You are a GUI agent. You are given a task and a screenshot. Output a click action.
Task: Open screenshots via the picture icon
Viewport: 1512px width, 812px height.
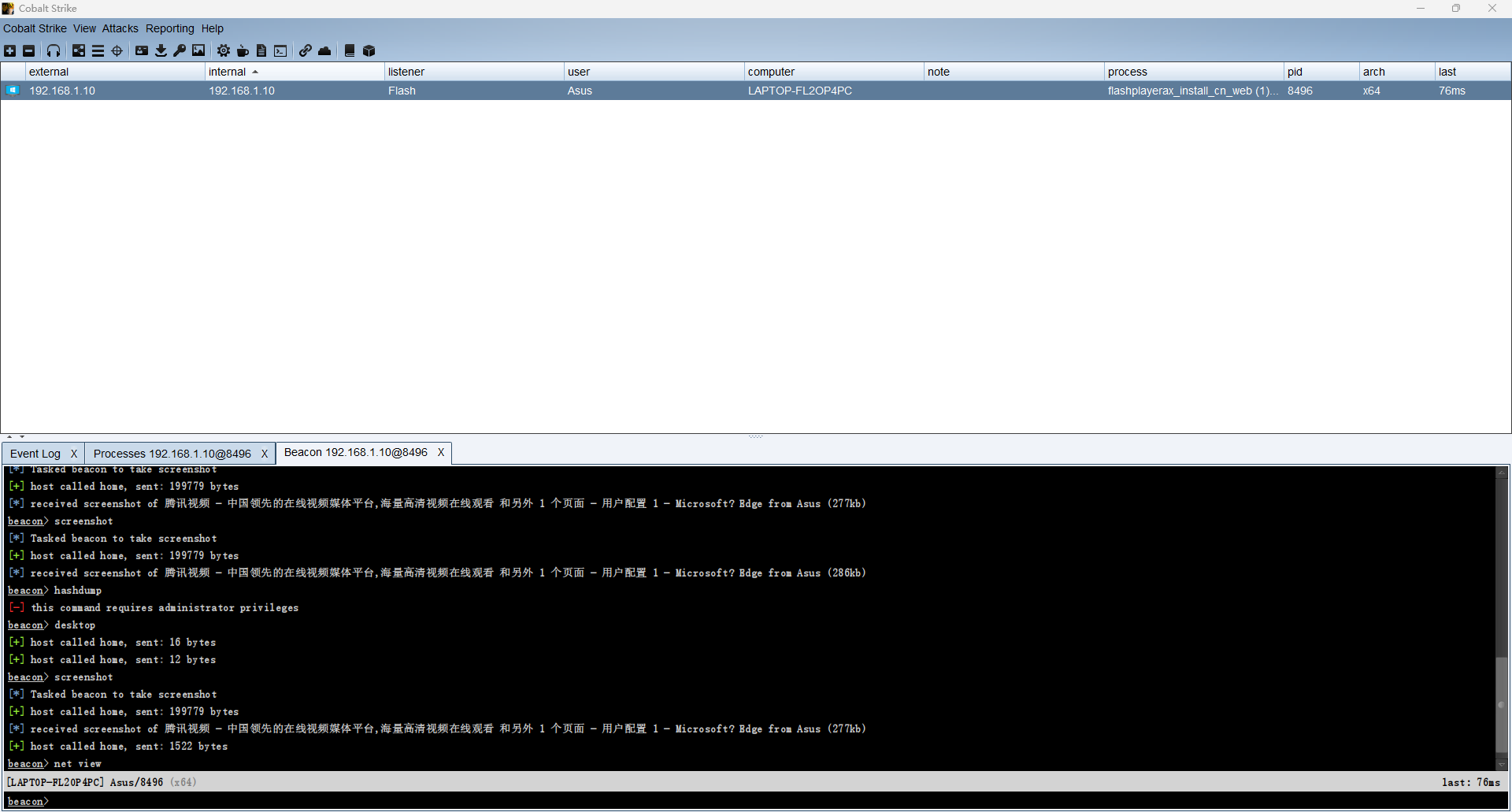coord(198,51)
